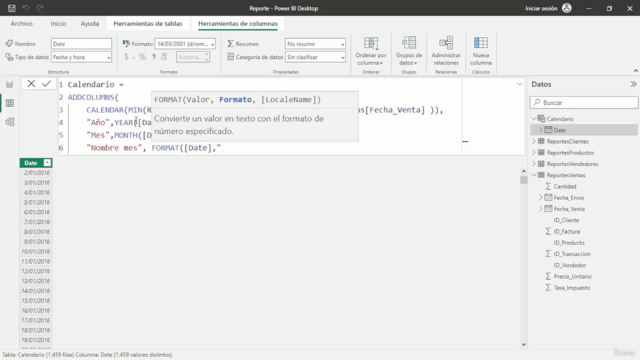Select ID_Vendedor field

point(570,265)
